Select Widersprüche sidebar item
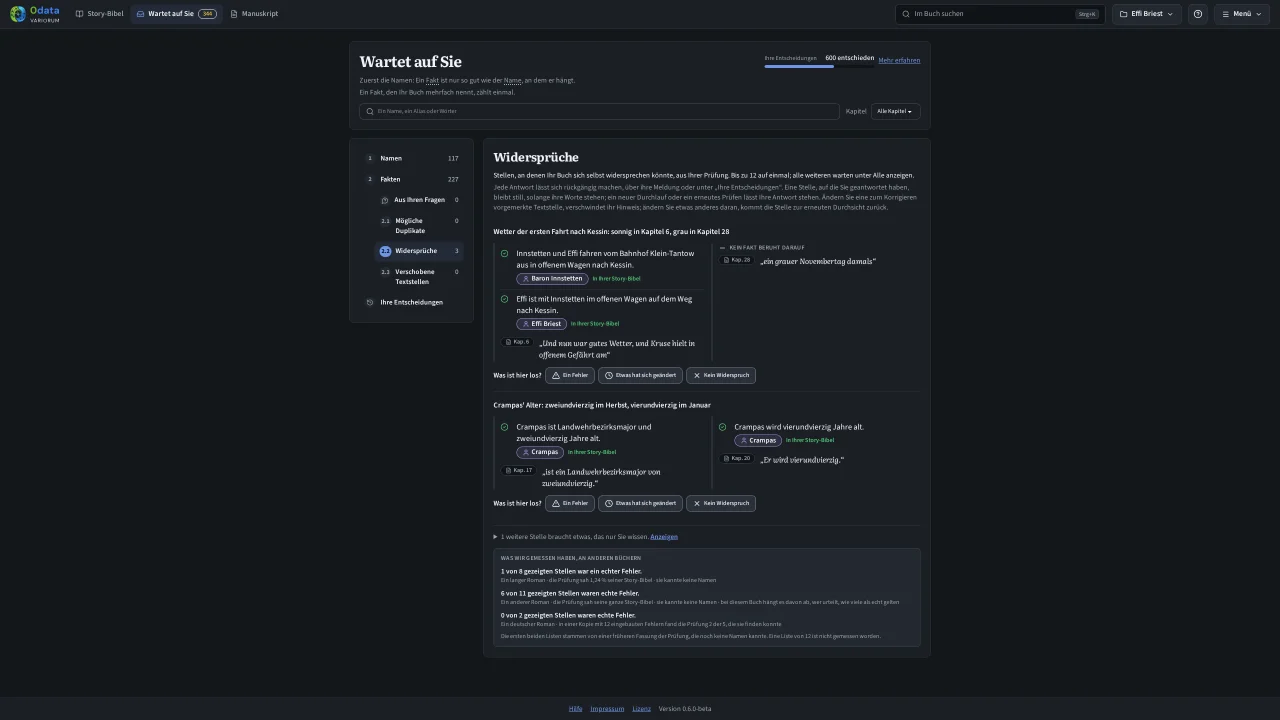Image resolution: width=1280 pixels, height=720 pixels. 419,251
